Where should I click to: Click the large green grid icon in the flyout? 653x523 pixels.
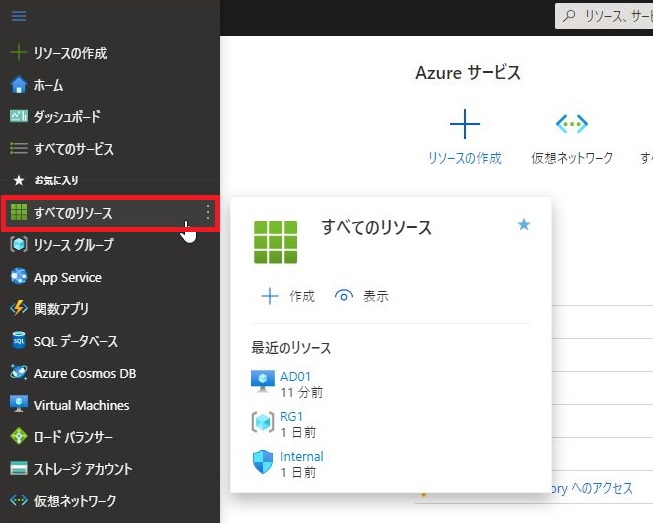[x=275, y=242]
